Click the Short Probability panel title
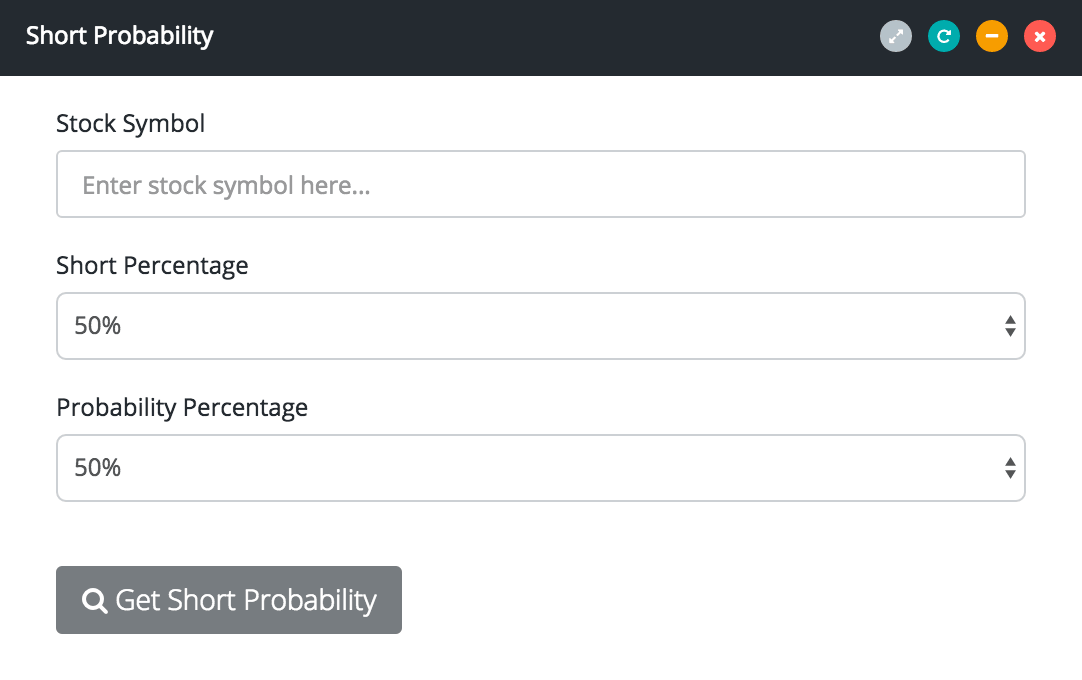 pos(120,37)
